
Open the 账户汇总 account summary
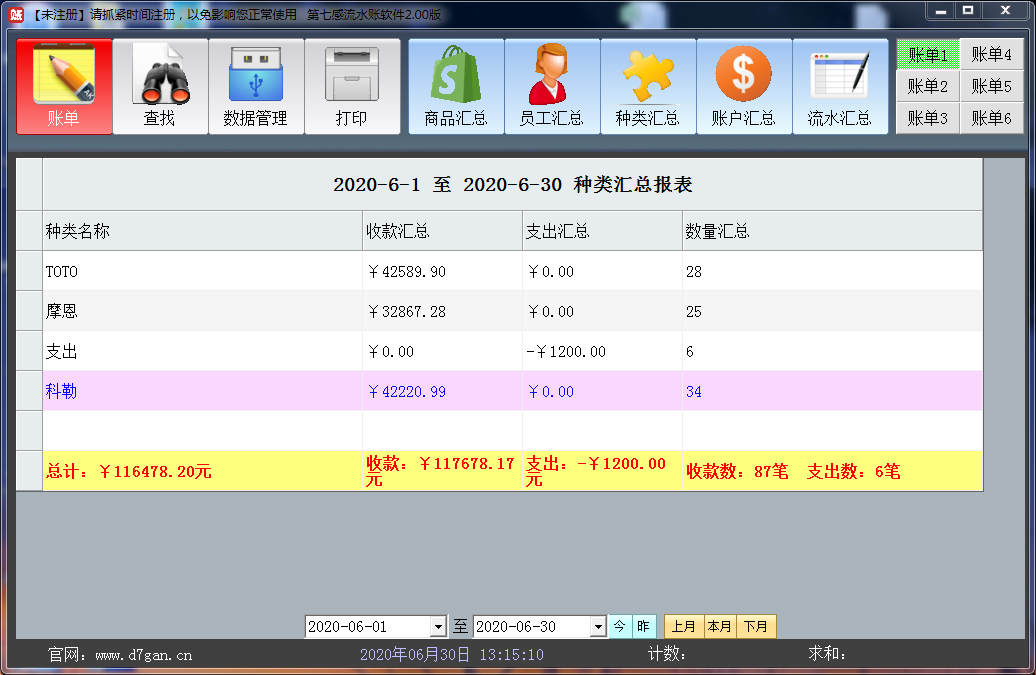[x=743, y=87]
